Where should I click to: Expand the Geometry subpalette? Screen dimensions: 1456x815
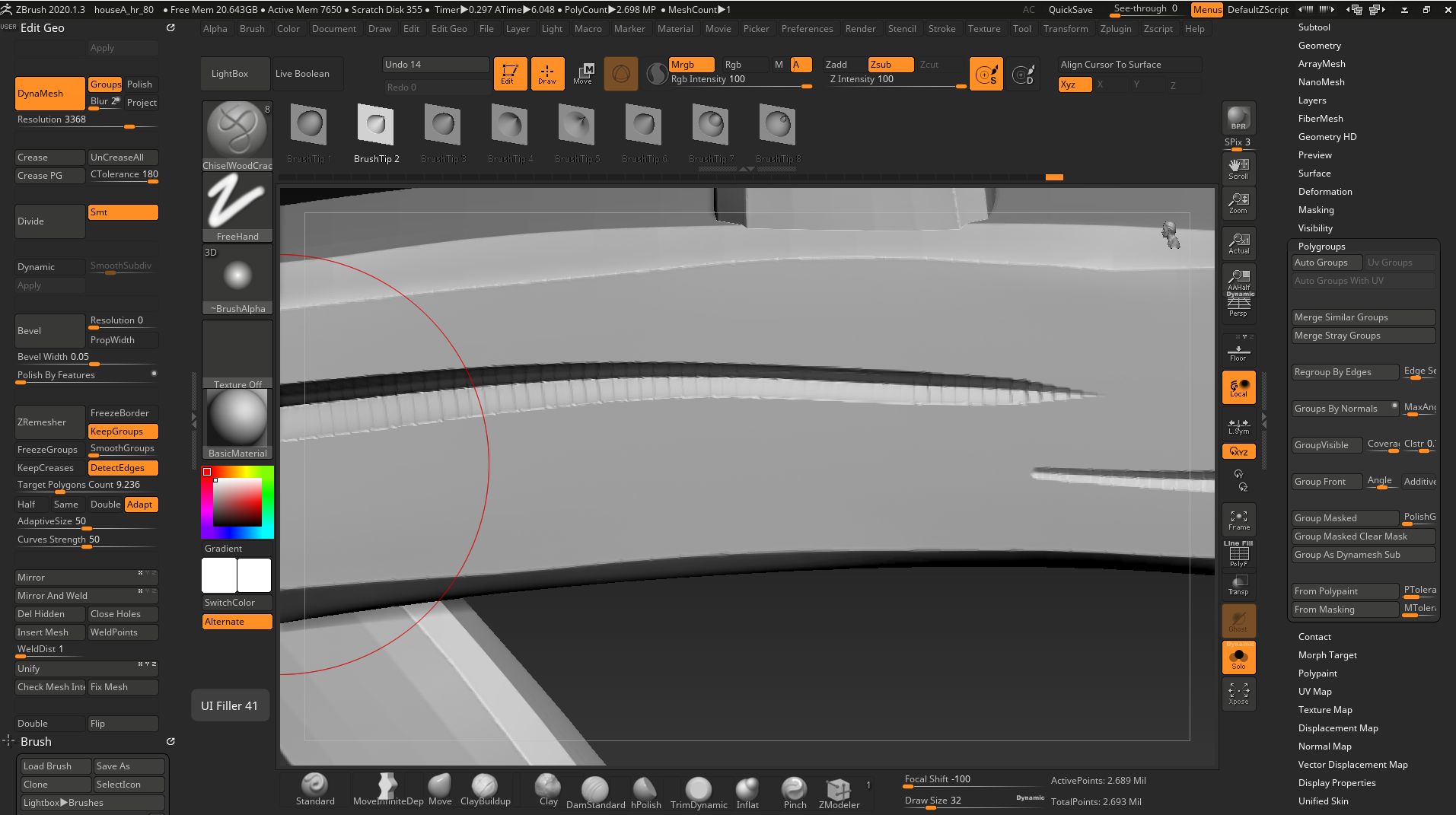(1319, 45)
